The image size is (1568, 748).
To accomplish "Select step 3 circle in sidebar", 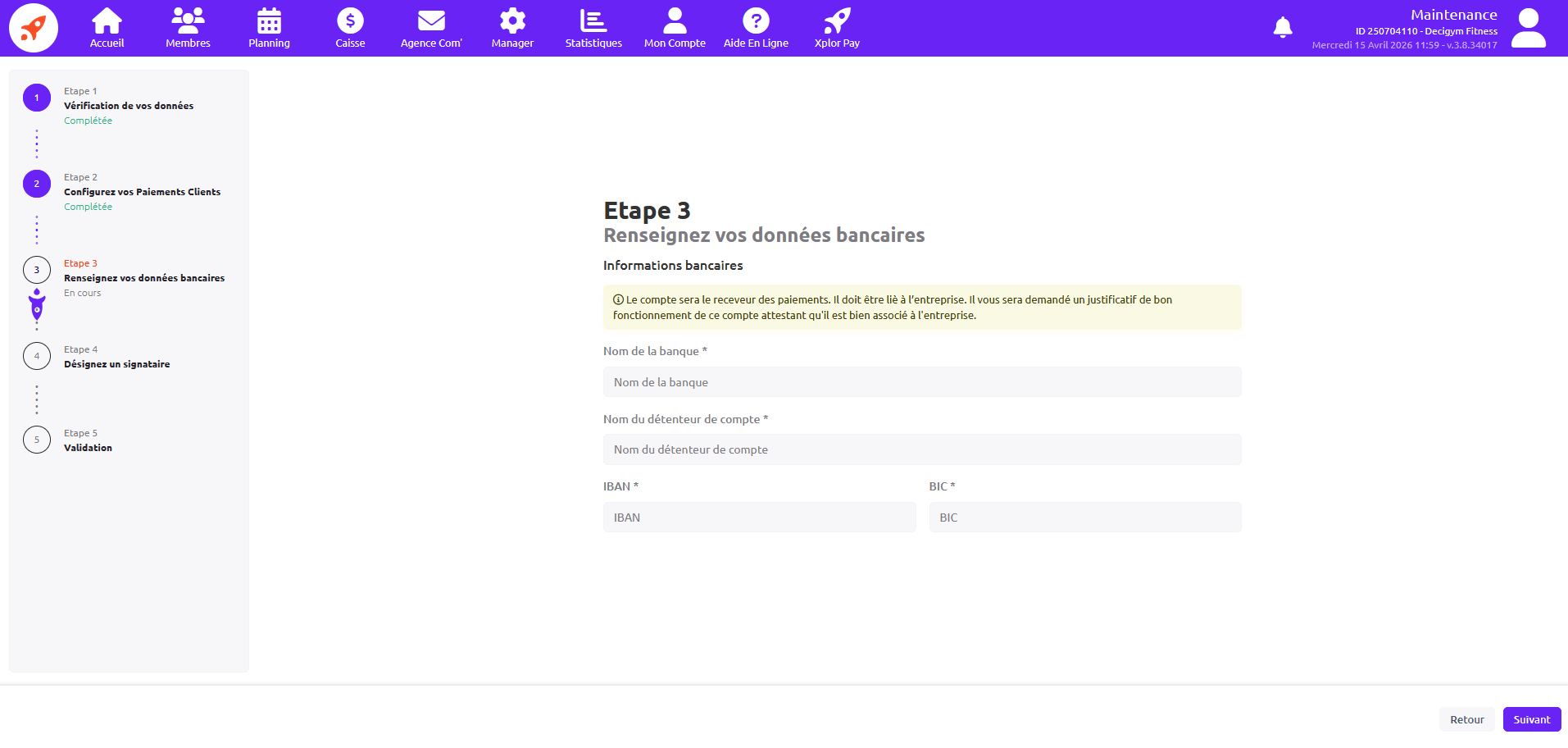I will 37,270.
